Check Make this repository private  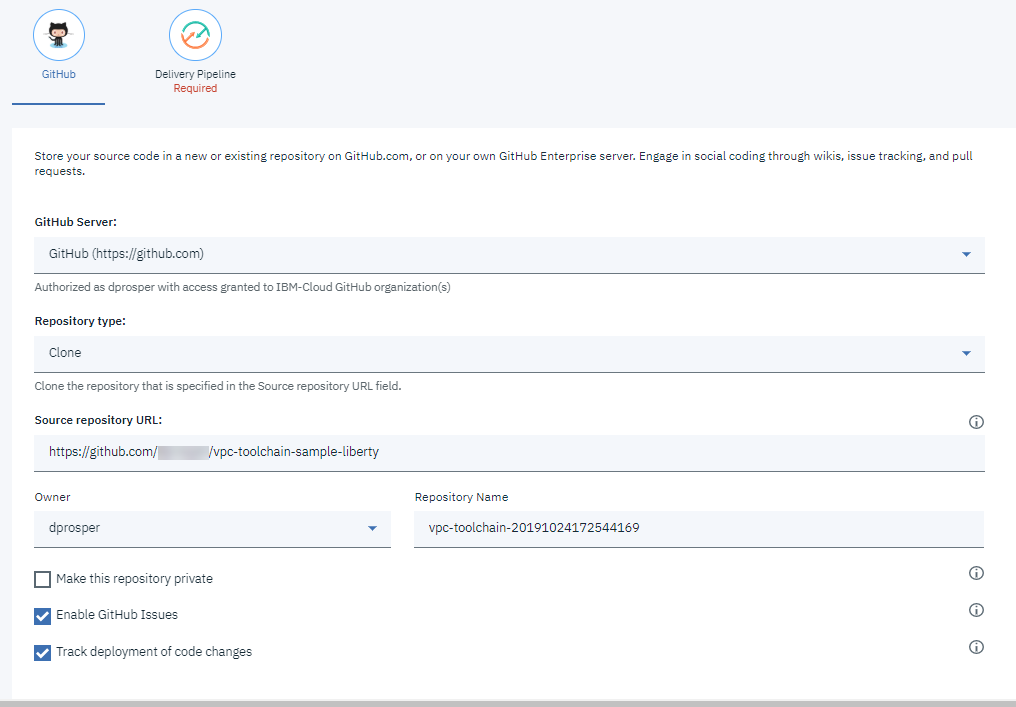coord(43,579)
